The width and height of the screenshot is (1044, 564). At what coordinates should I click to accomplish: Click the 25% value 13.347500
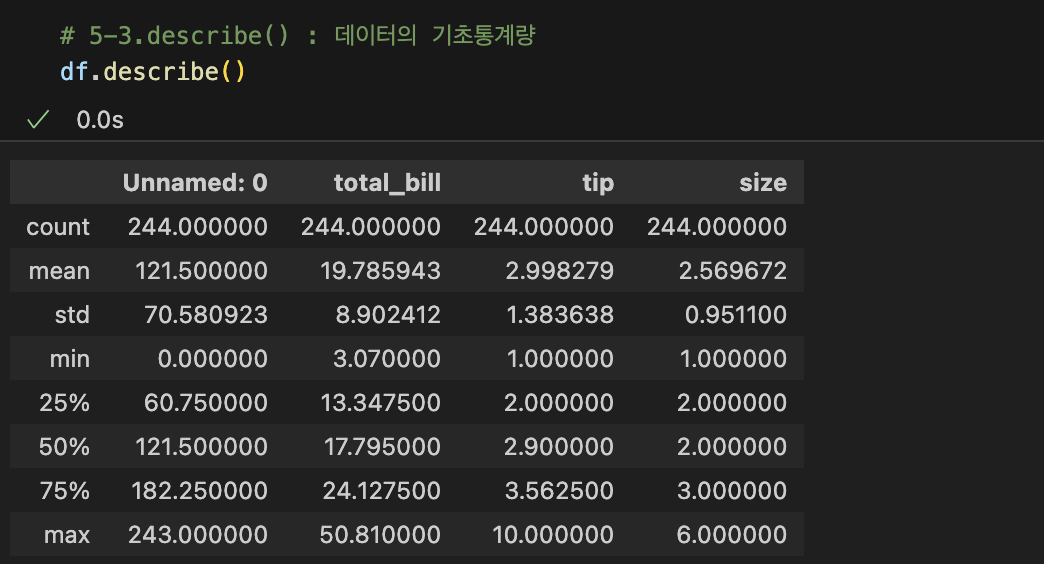pyautogui.click(x=380, y=403)
